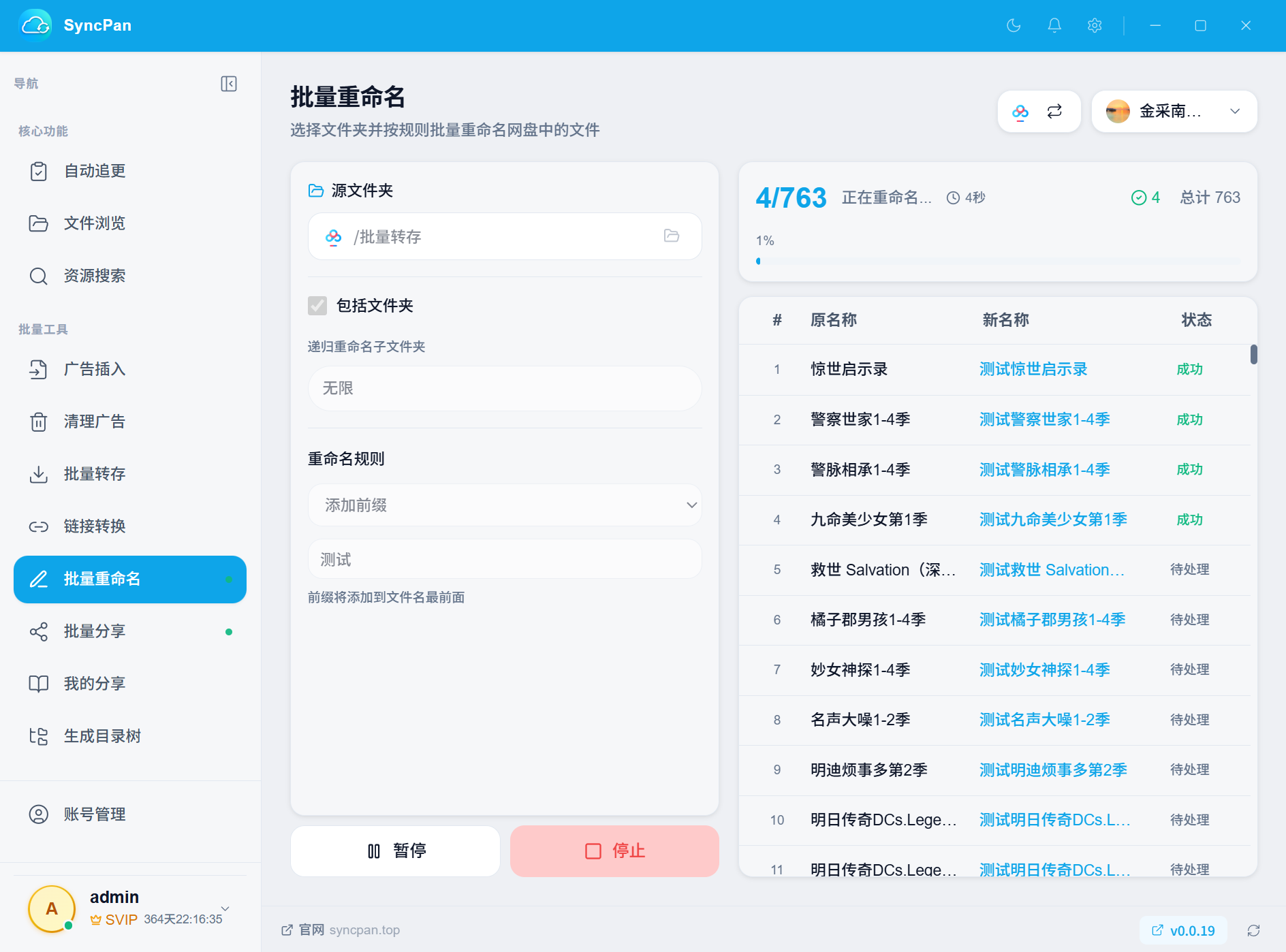Click 待处理 status of 橘子郡男孩1-4季 row
Screen dimensions: 1286x952
tap(1190, 620)
